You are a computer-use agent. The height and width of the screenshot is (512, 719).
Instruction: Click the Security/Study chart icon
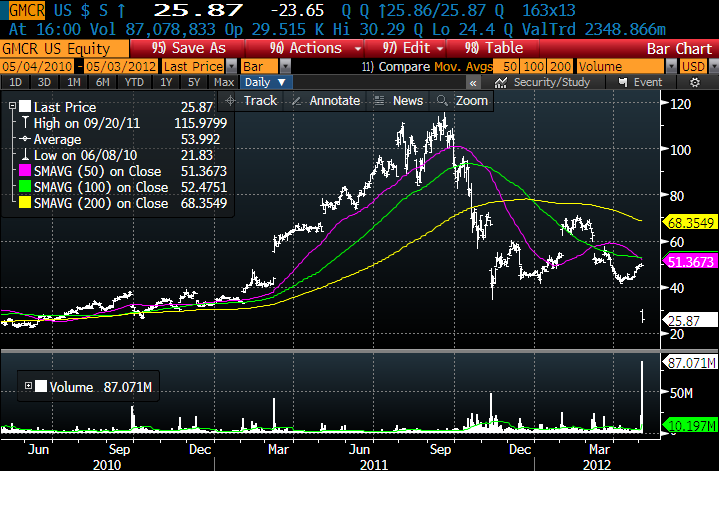click(501, 83)
